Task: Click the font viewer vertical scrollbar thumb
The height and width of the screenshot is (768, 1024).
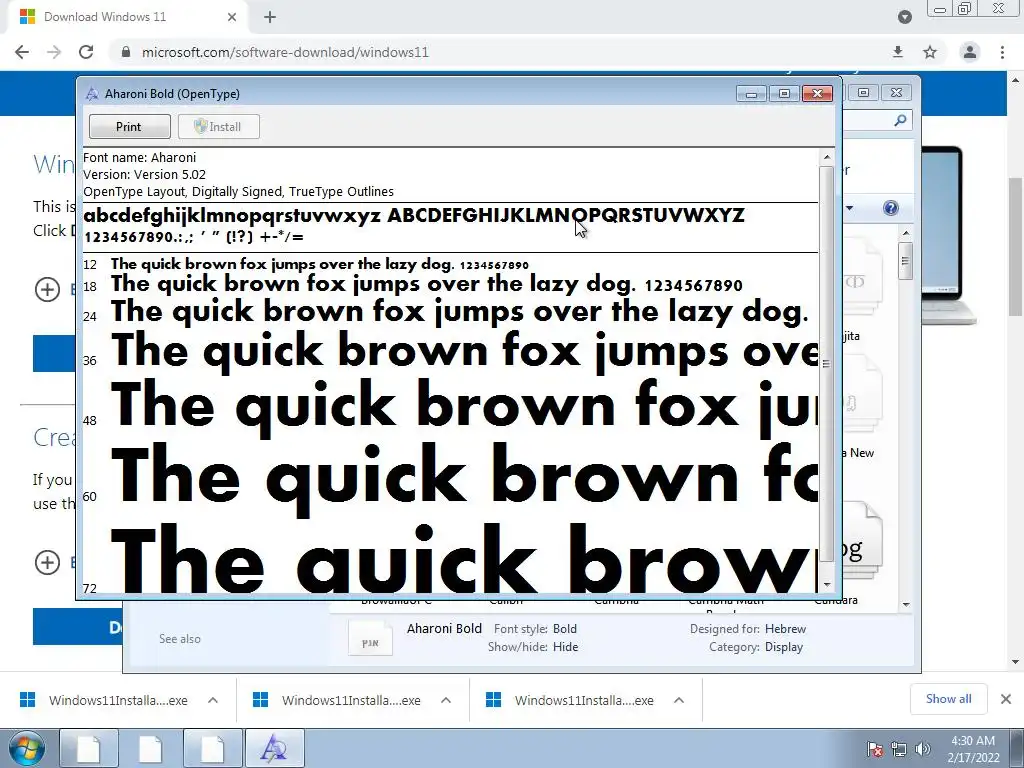Action: (x=827, y=363)
